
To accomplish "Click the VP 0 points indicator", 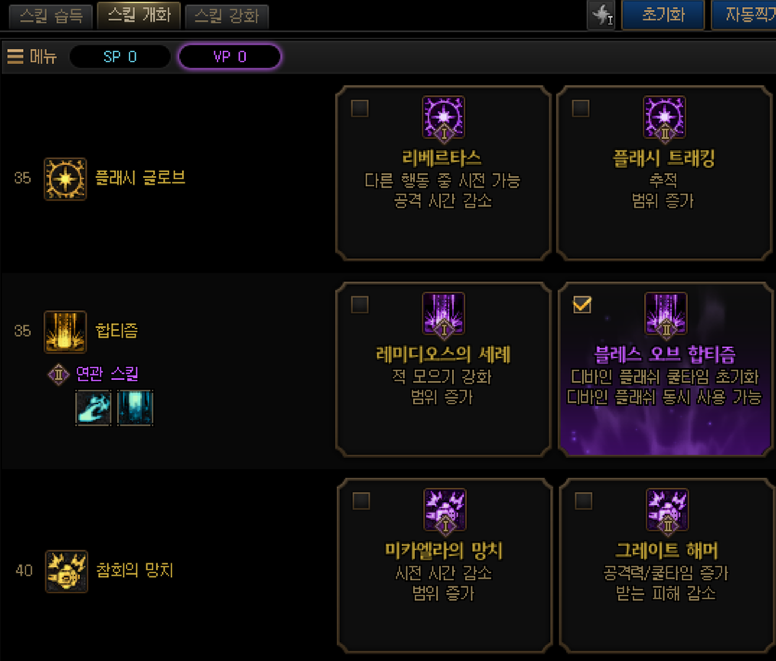I will [x=230, y=56].
